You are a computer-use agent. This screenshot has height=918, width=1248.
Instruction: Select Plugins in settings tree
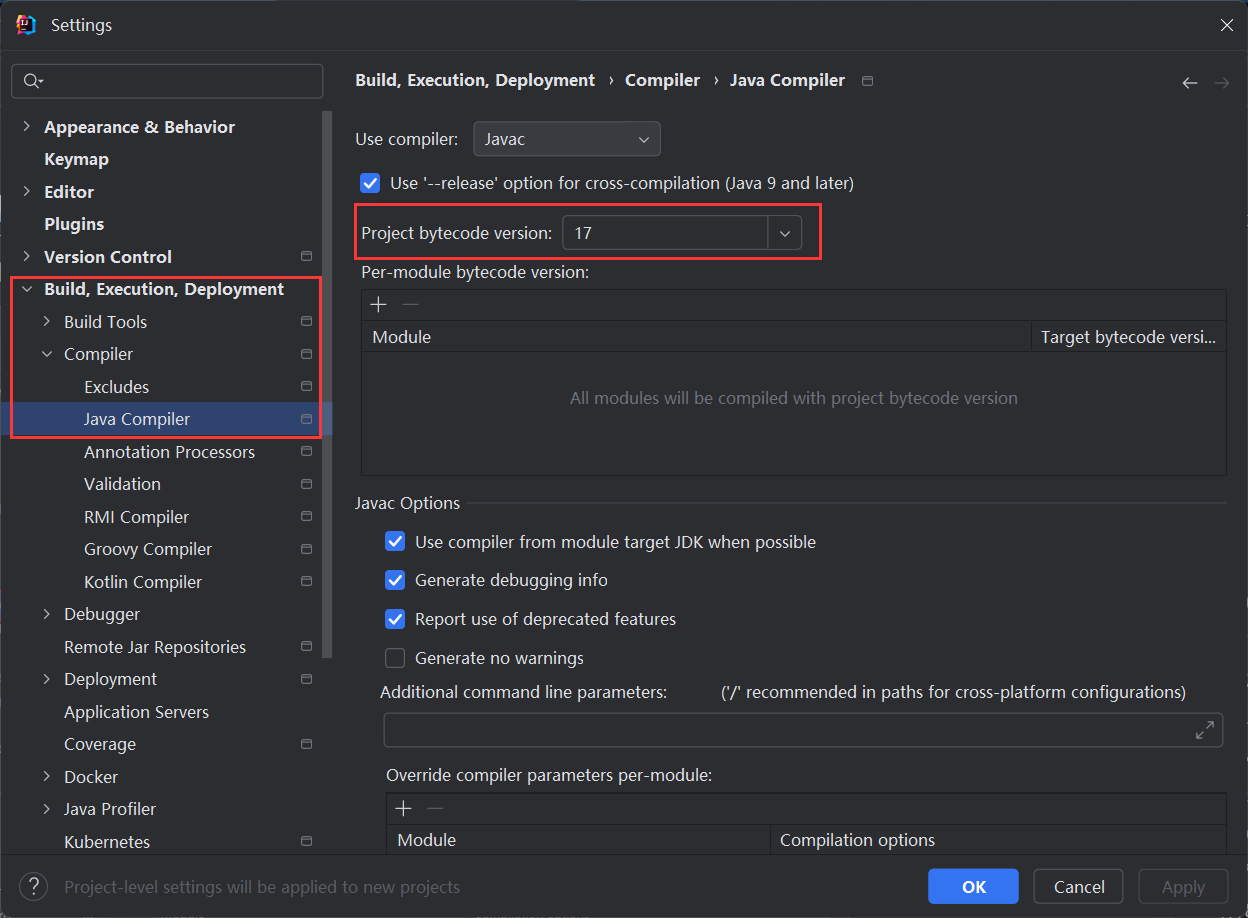click(x=74, y=224)
